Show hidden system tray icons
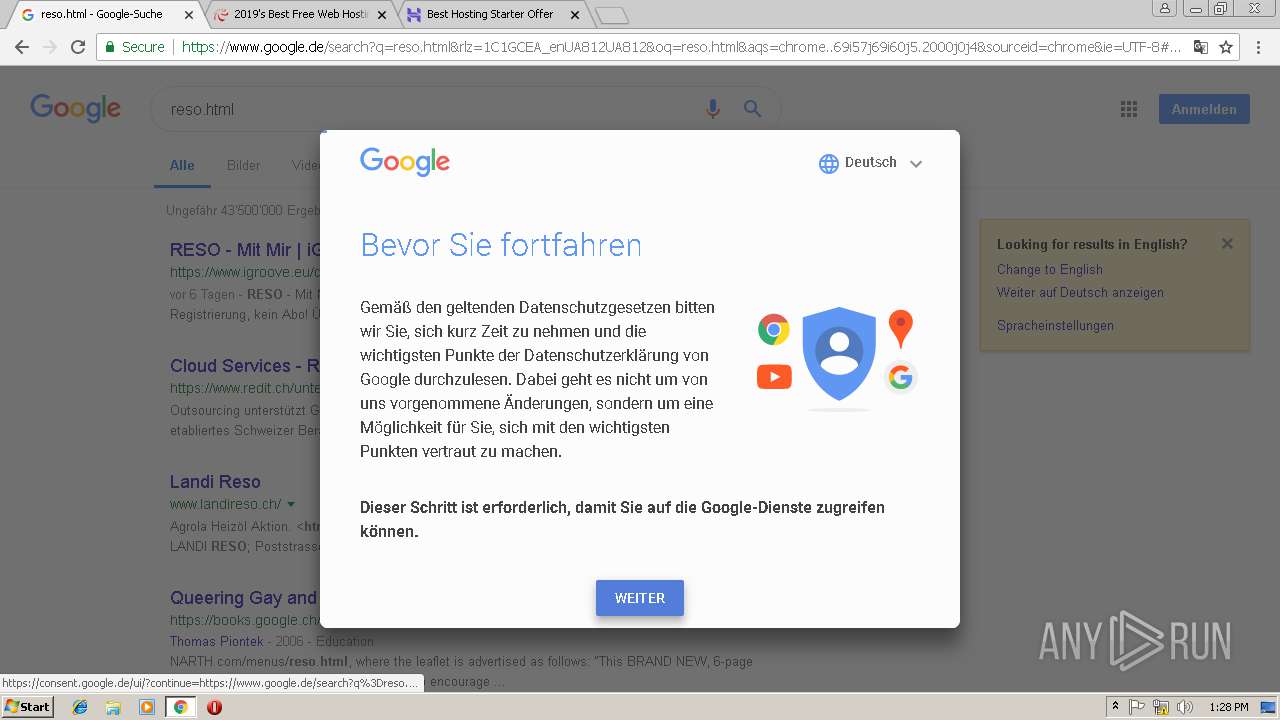The image size is (1280, 720). pyautogui.click(x=1116, y=707)
